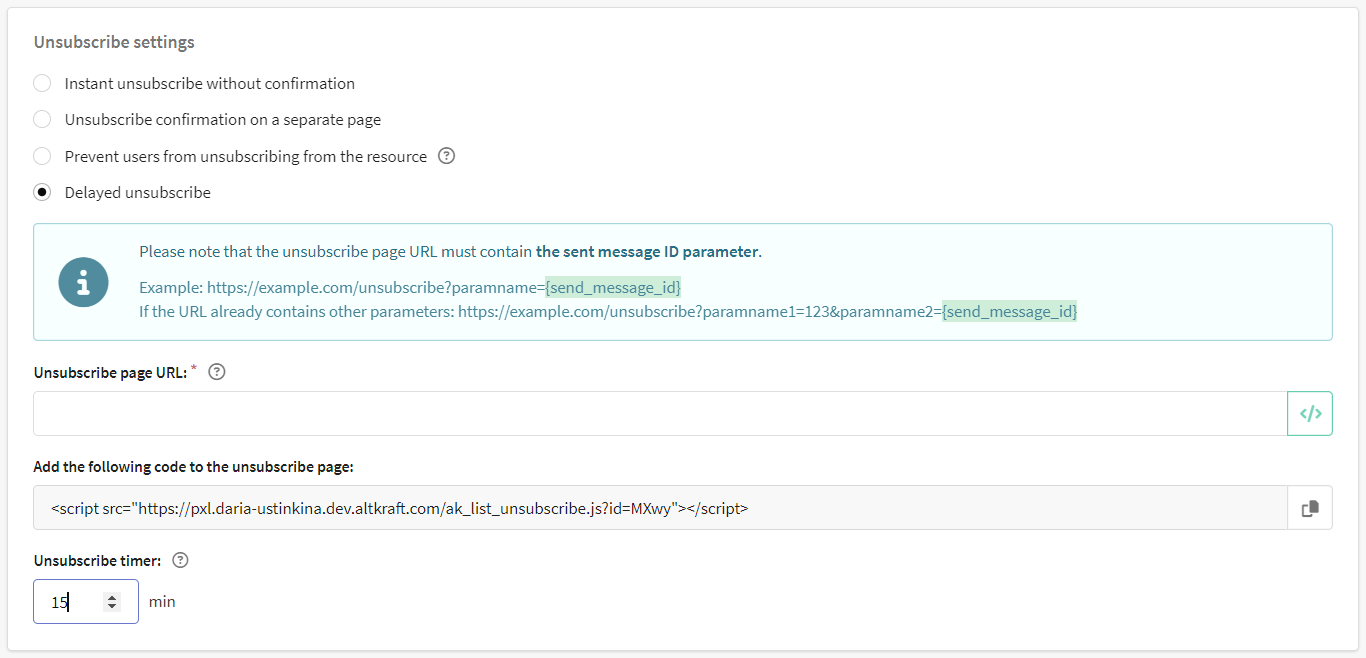Open help tooltip for Prevent users from unsubscribing

pos(447,156)
